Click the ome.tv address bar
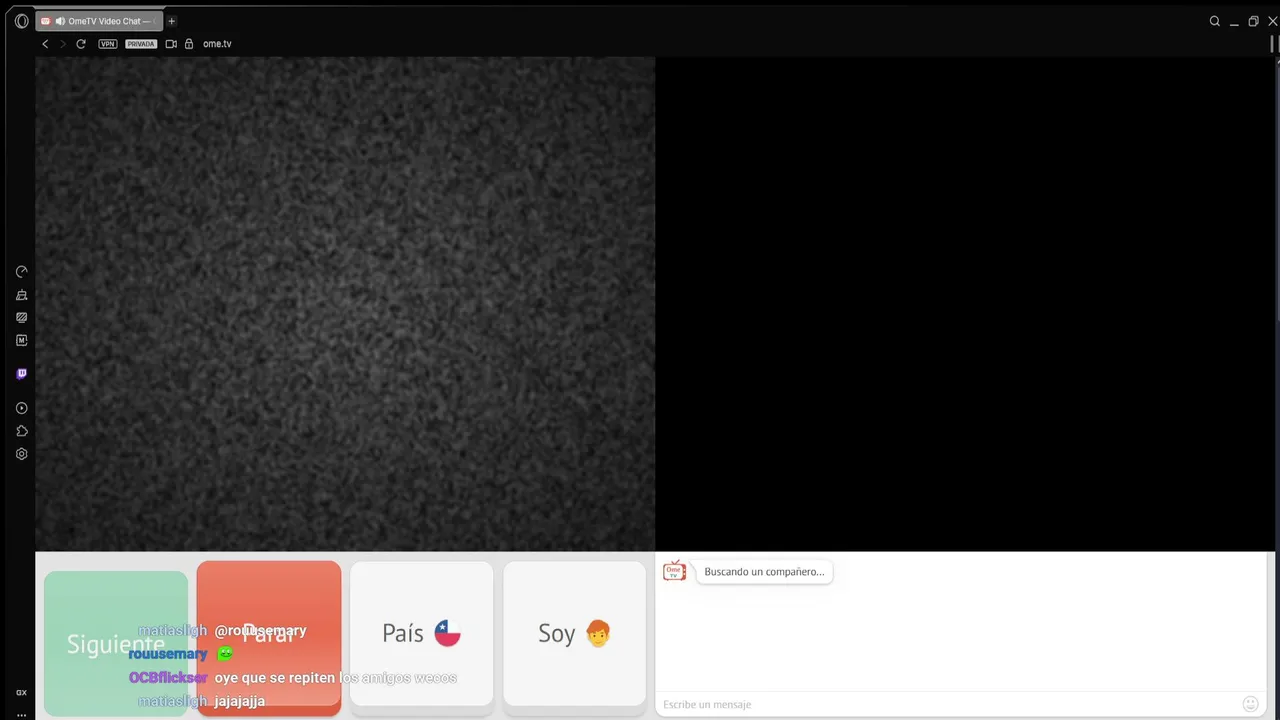The height and width of the screenshot is (720, 1280). point(216,44)
